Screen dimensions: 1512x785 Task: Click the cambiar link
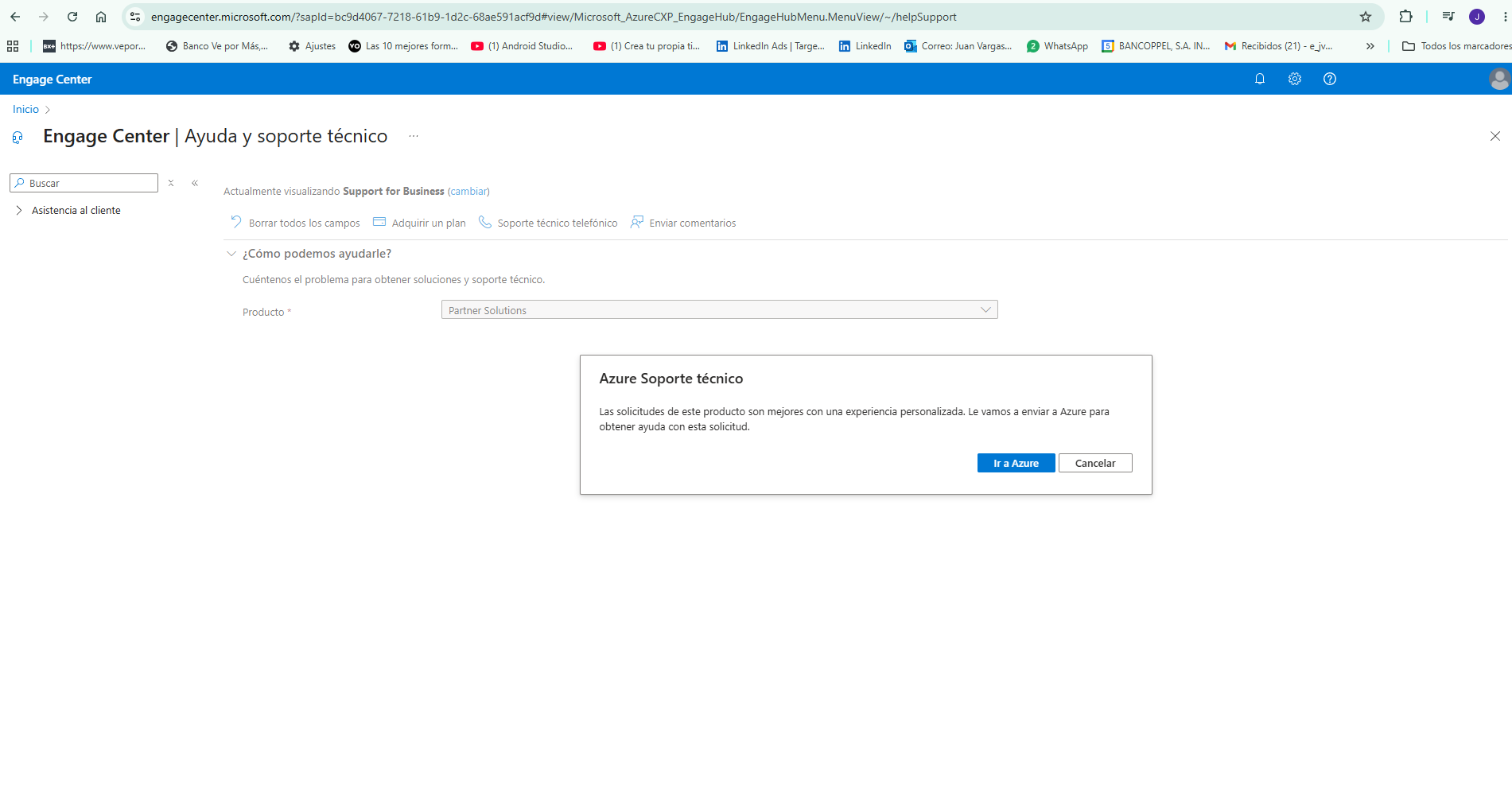468,192
